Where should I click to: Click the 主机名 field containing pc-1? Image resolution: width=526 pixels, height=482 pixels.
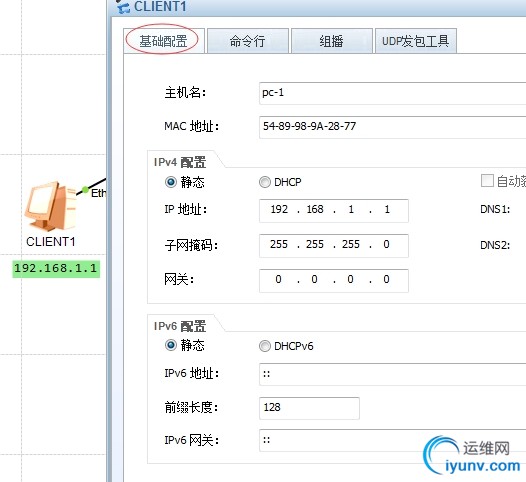click(392, 93)
